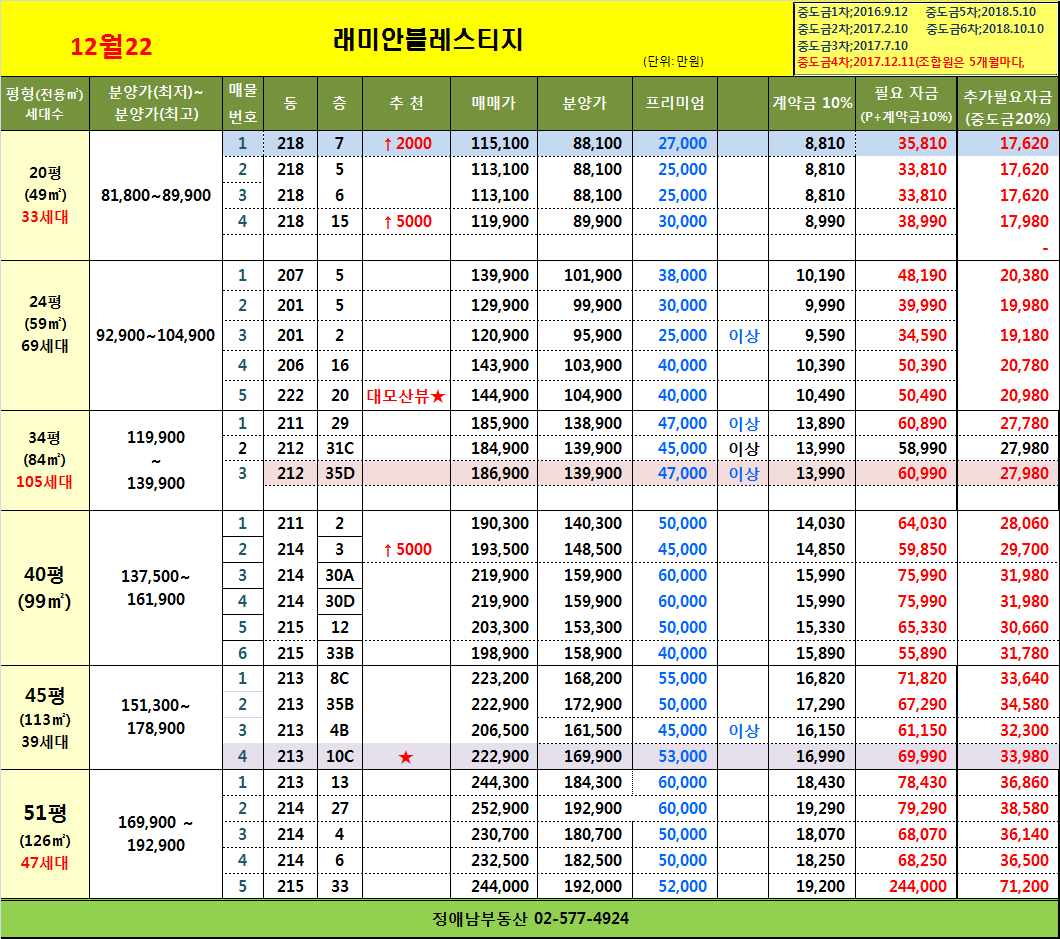
Task: Click the 추 천 column header
Action: click(x=406, y=103)
